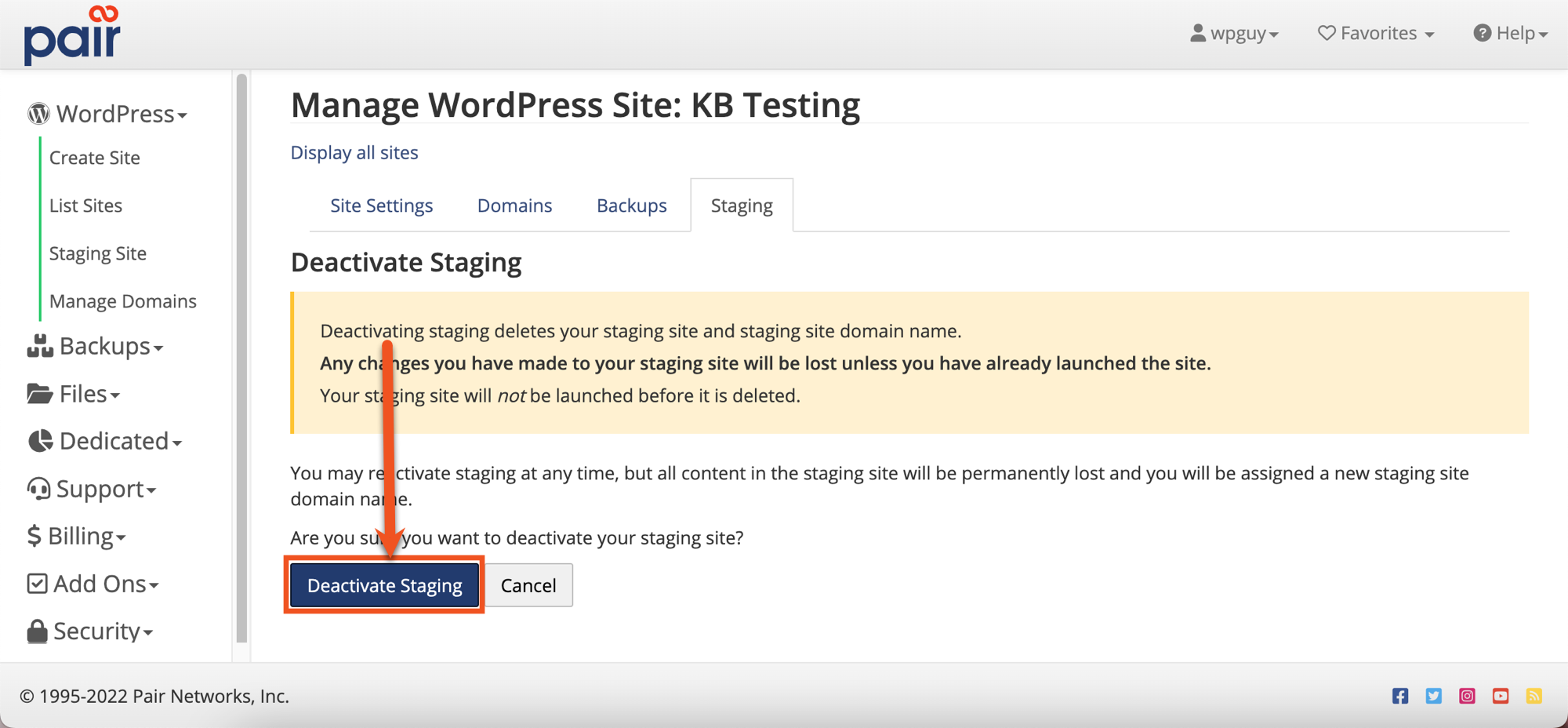Open Facebook icon in footer

(x=1400, y=696)
